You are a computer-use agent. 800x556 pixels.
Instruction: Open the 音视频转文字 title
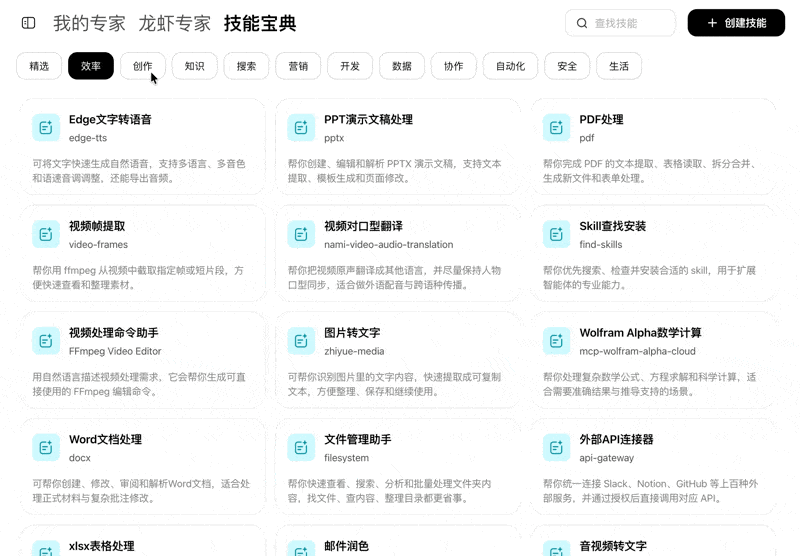[613, 546]
